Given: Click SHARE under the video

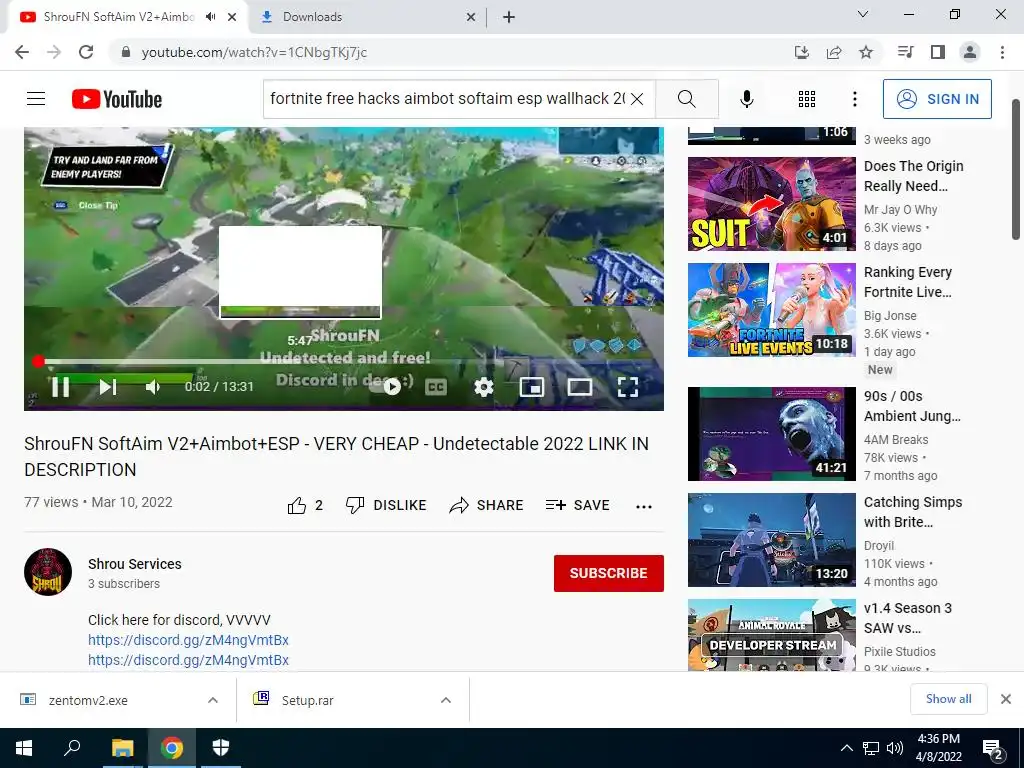Looking at the screenshot, I should 487,505.
